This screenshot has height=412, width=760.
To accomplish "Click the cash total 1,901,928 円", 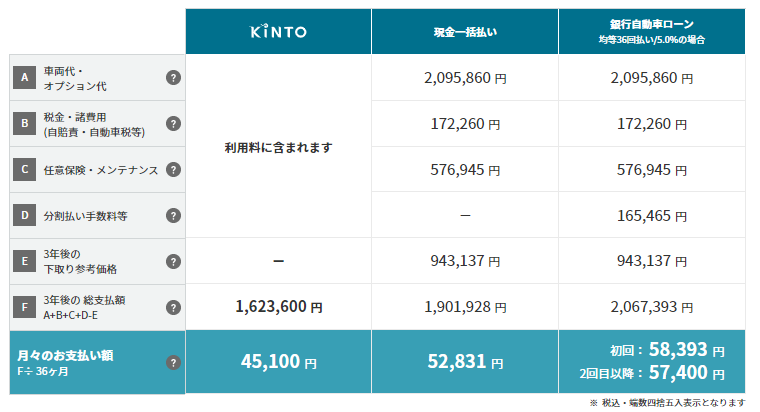I will tap(465, 307).
